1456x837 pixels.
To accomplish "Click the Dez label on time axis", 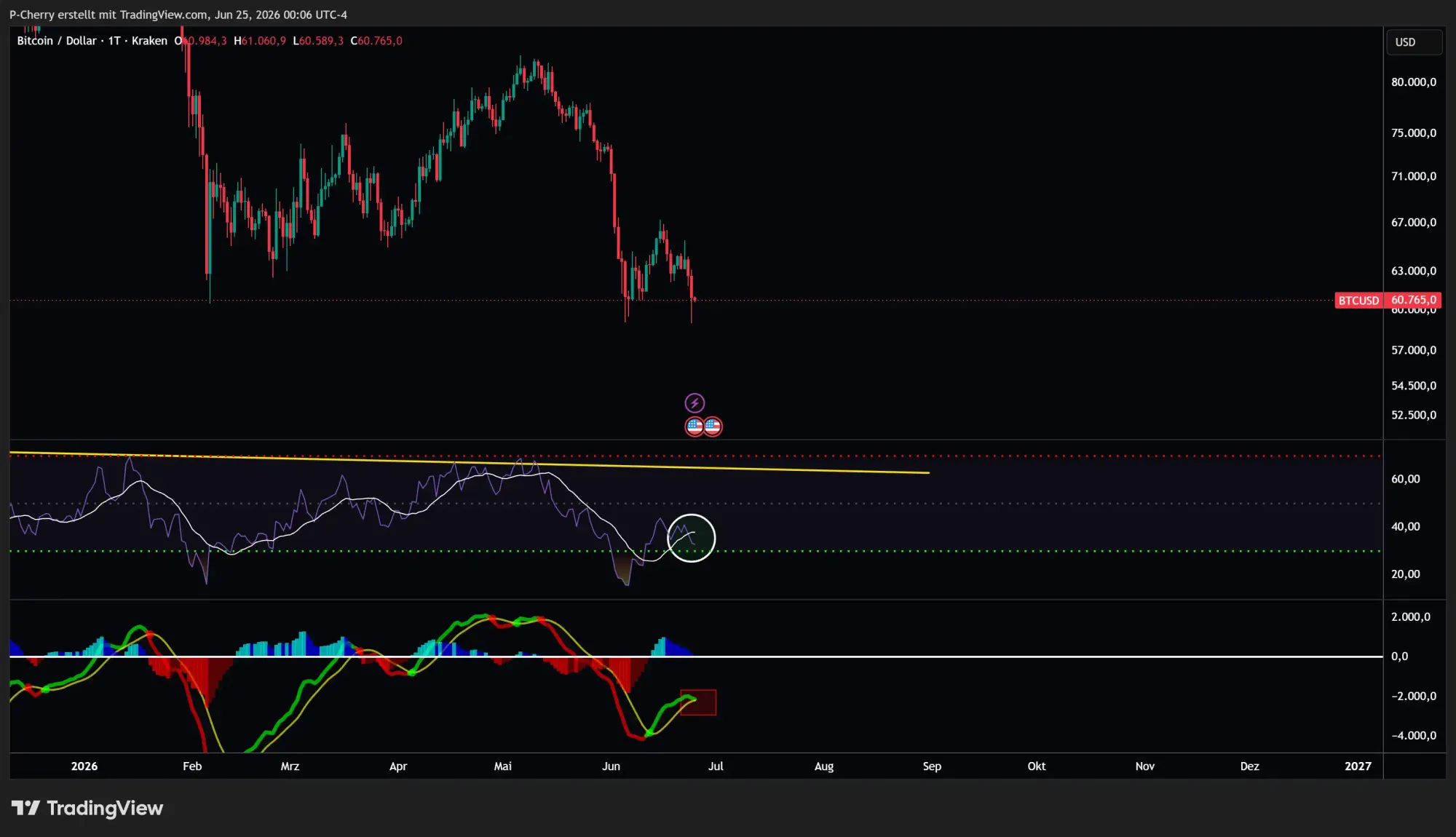I will (x=1250, y=766).
